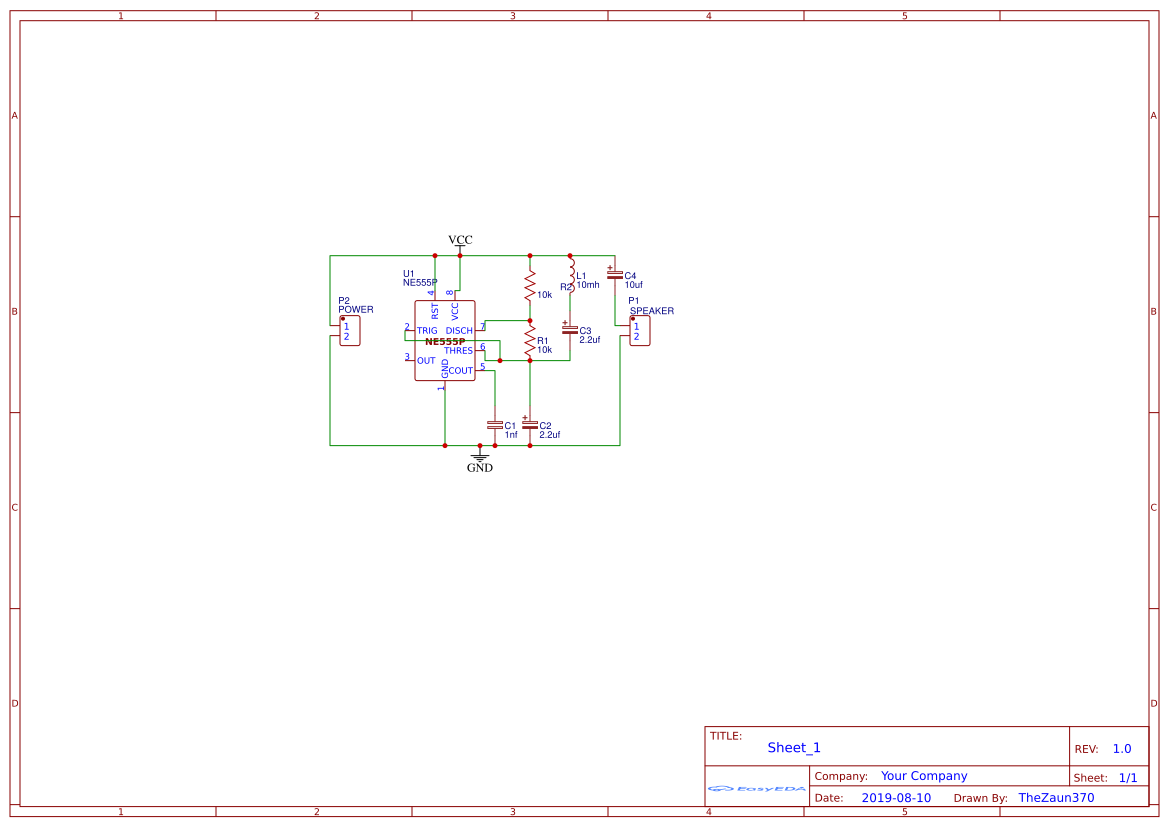1169x827 pixels.
Task: Click the REV 1.0 value
Action: 1120,747
